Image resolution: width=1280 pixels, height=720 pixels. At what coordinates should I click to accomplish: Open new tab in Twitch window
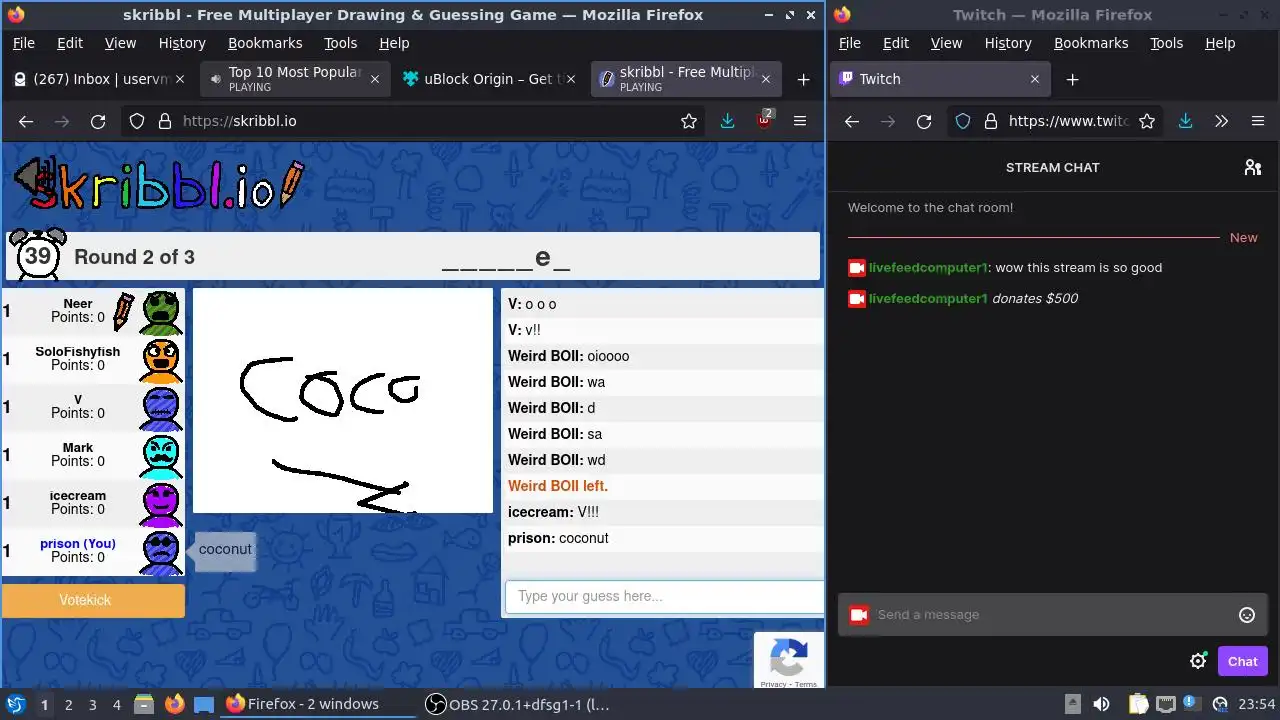[1072, 79]
